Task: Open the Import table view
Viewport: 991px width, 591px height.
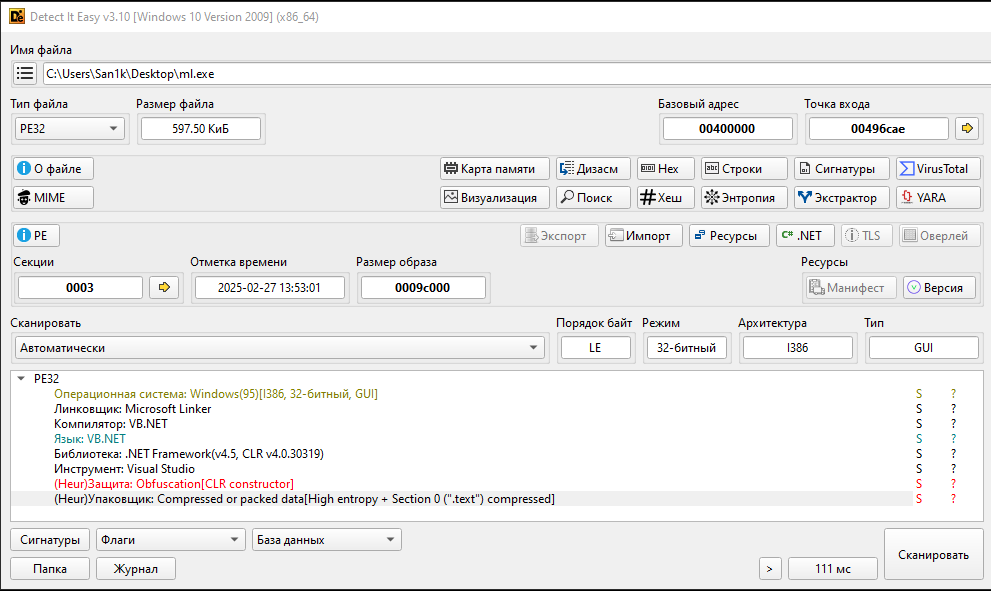Action: pyautogui.click(x=643, y=235)
